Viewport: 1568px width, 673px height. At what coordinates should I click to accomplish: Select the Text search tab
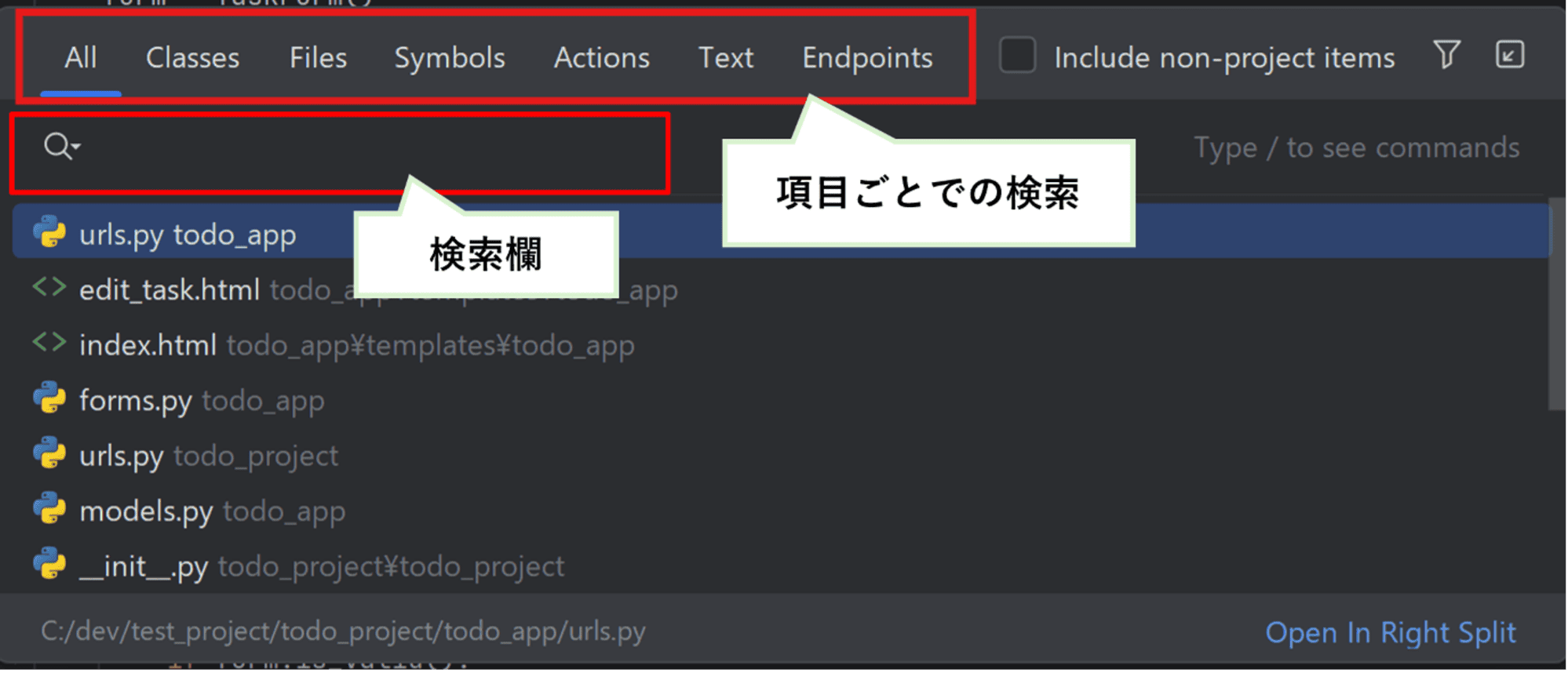tap(726, 57)
